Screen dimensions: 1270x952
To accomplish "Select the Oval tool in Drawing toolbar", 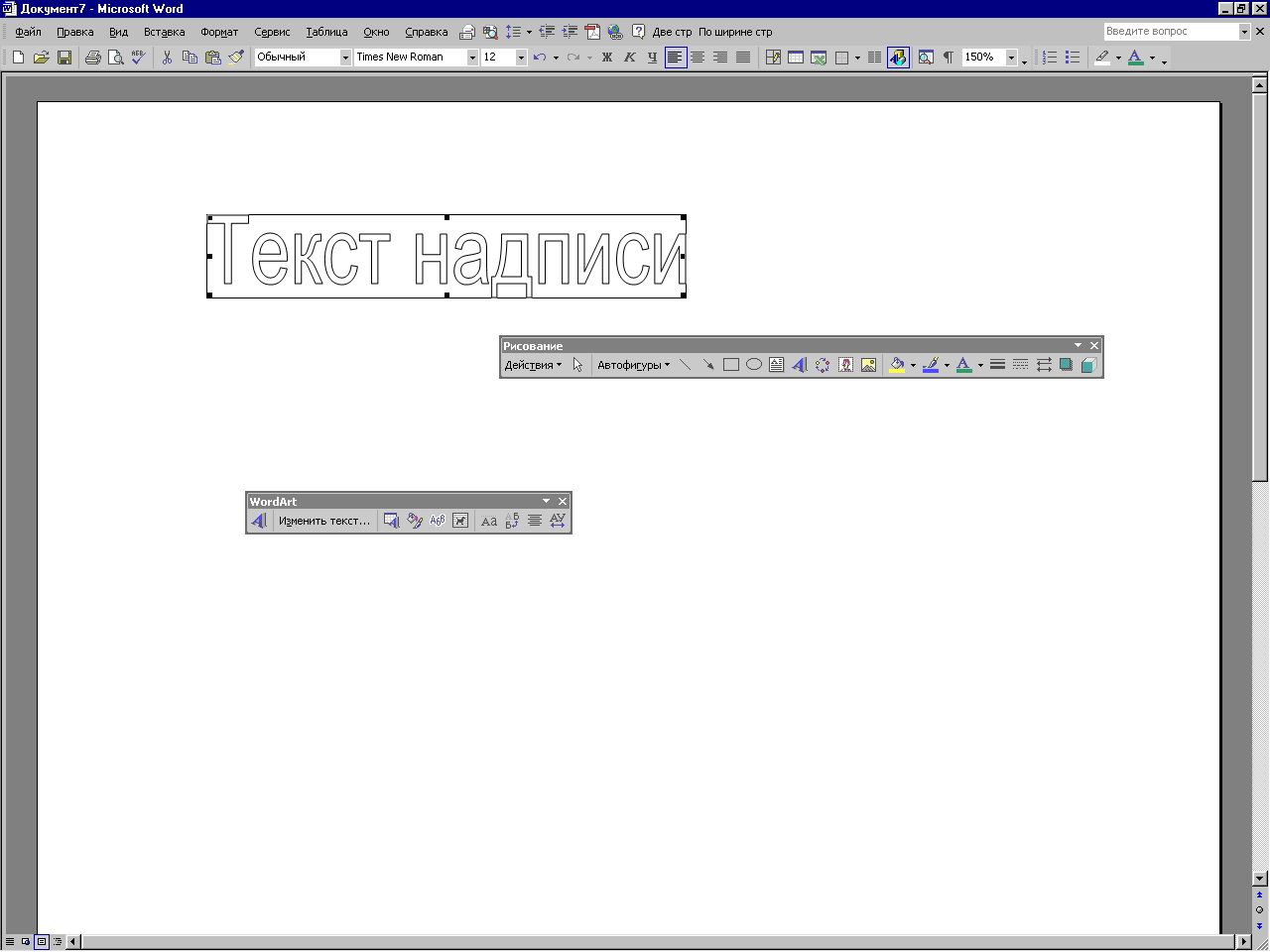I will pyautogui.click(x=754, y=365).
